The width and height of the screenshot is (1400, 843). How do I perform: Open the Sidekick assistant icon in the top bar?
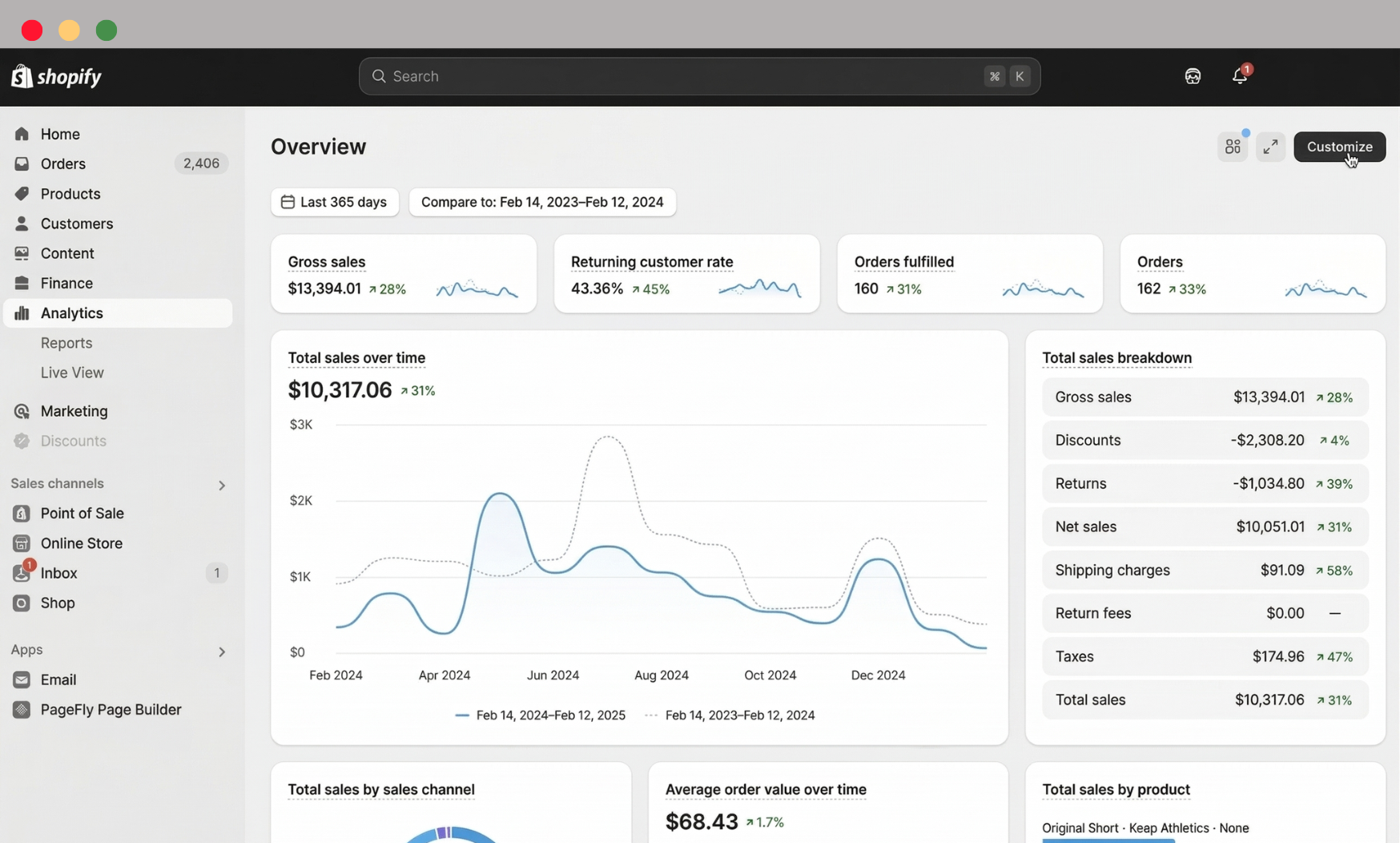click(x=1192, y=76)
